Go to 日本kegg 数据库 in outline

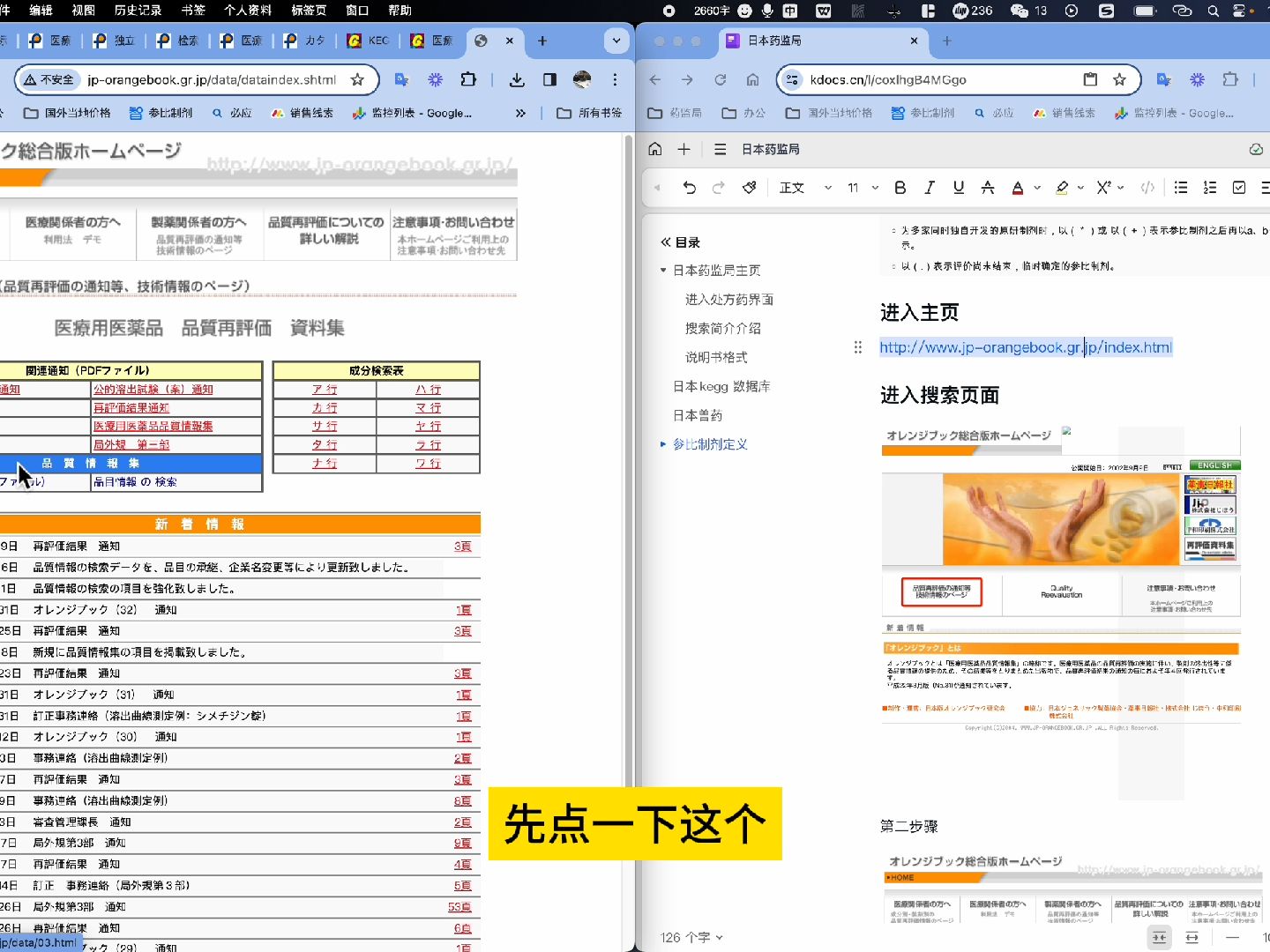721,386
